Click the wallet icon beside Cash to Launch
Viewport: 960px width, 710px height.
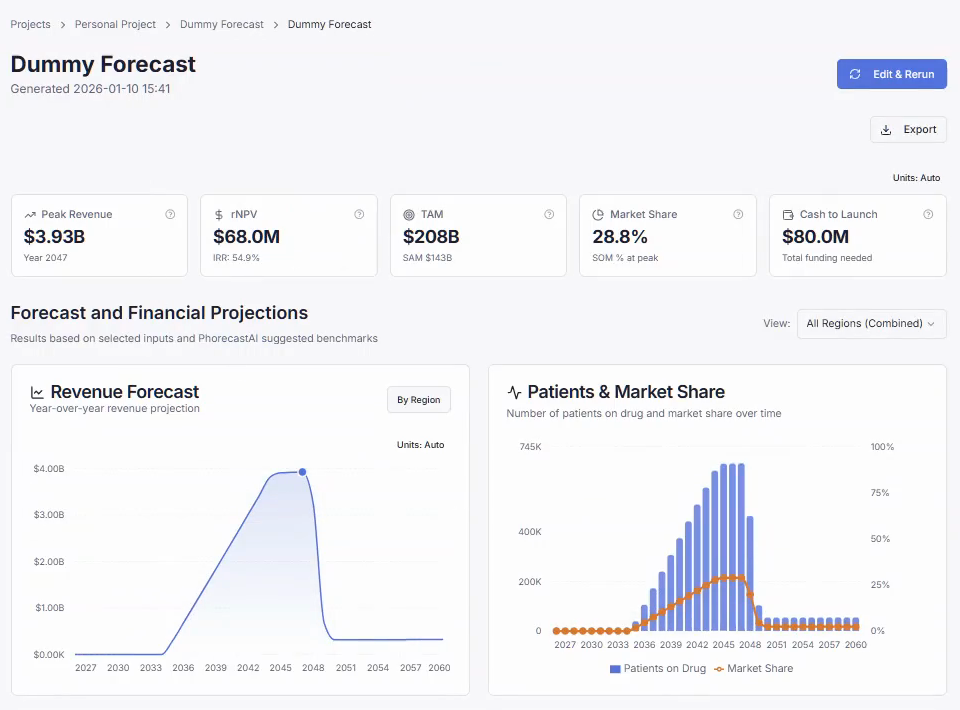(x=788, y=215)
